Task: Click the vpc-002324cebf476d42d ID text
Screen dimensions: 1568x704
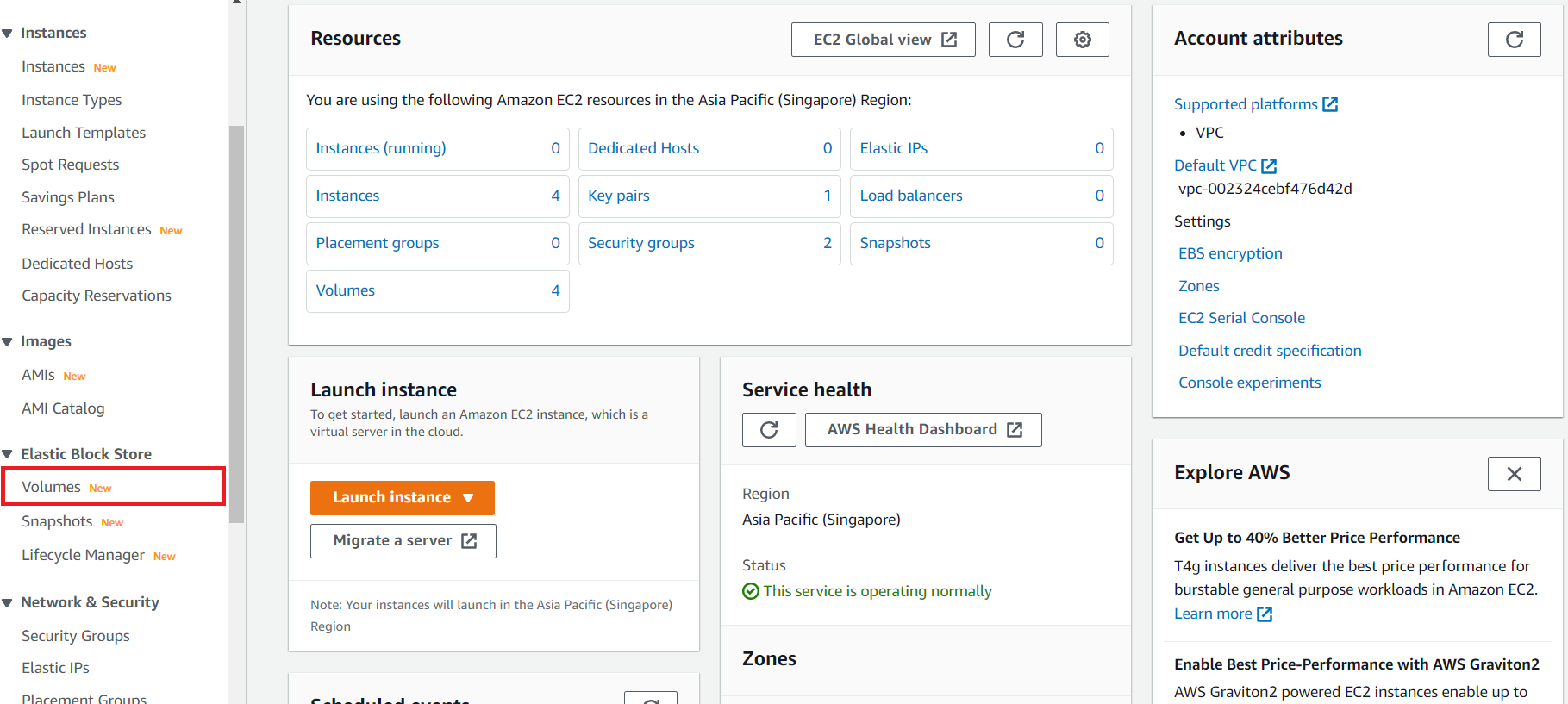Action: click(1265, 189)
